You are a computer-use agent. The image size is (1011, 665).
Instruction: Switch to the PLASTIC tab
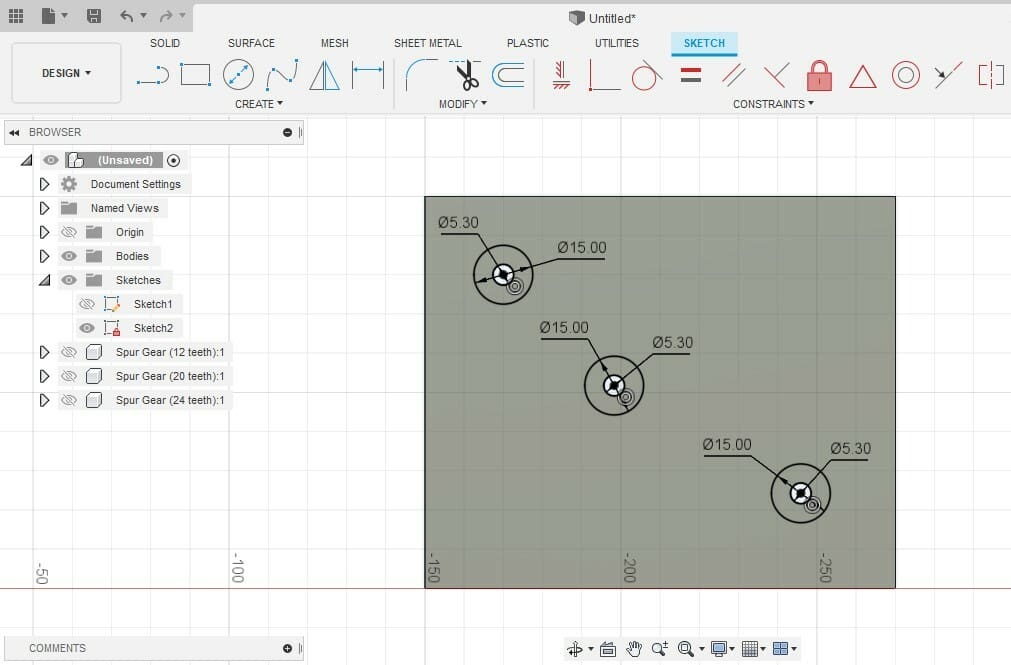(x=528, y=43)
